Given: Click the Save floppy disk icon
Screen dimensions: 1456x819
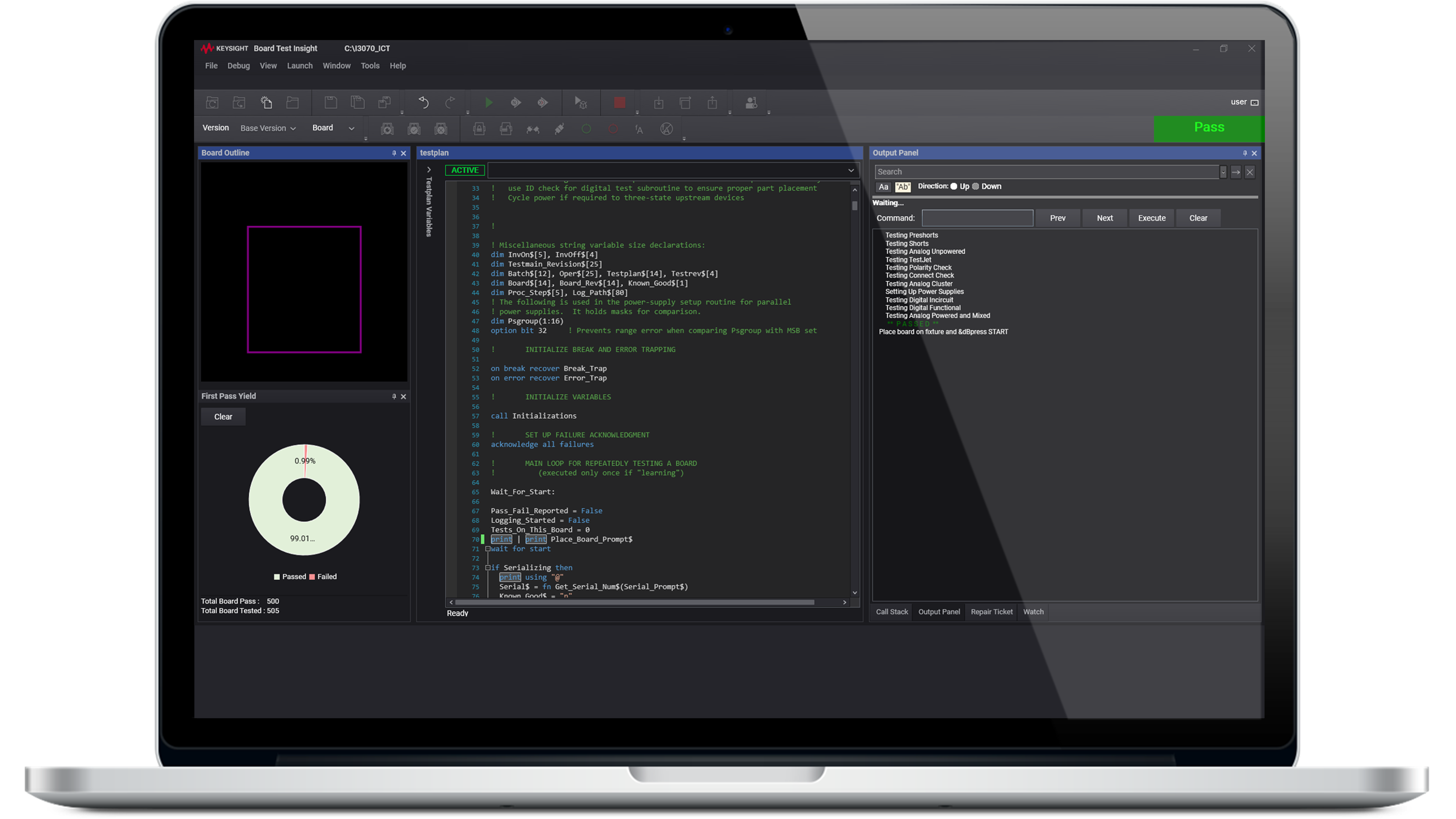Looking at the screenshot, I should click(331, 102).
